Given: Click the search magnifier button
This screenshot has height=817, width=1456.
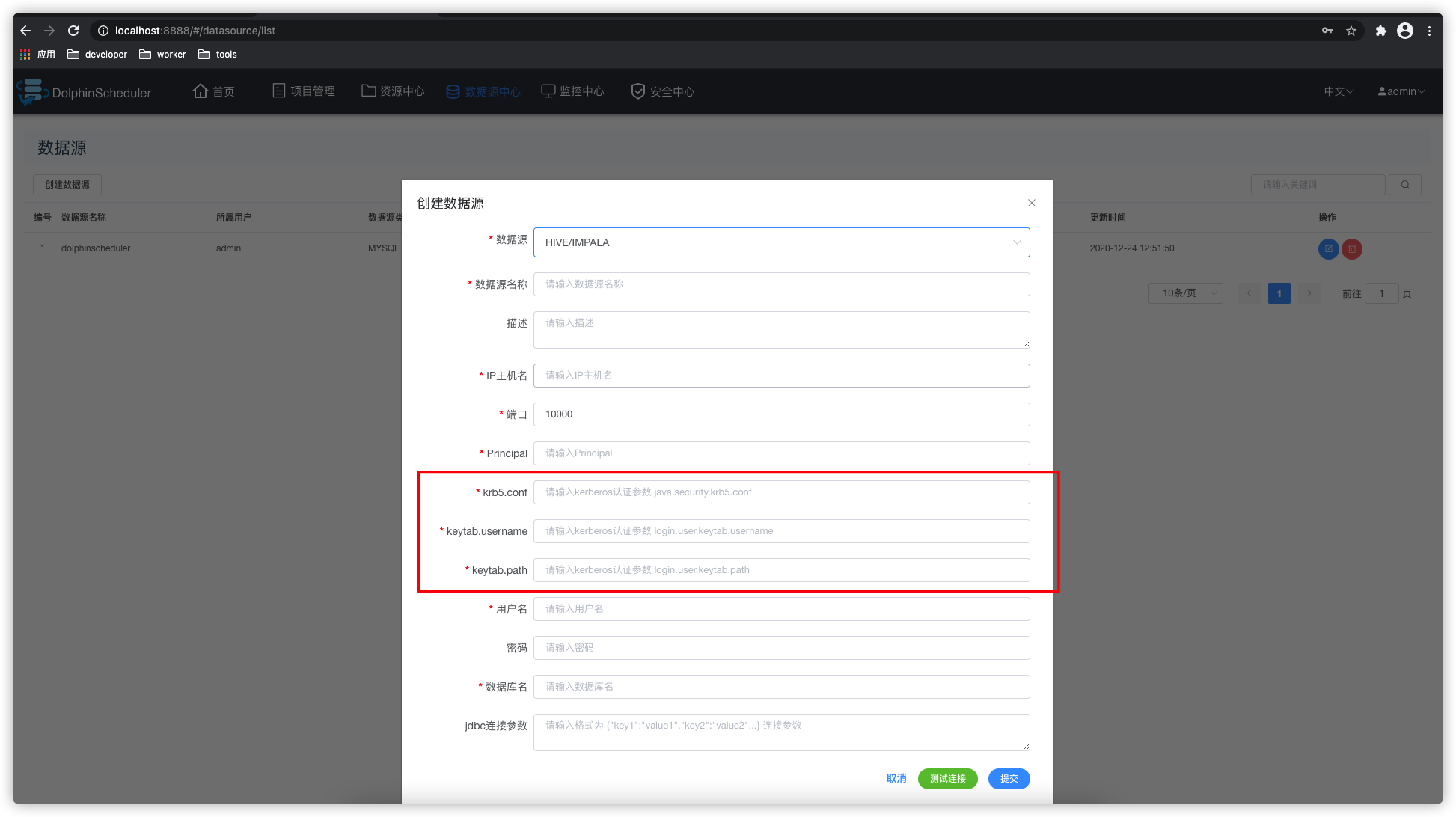Looking at the screenshot, I should [x=1404, y=185].
